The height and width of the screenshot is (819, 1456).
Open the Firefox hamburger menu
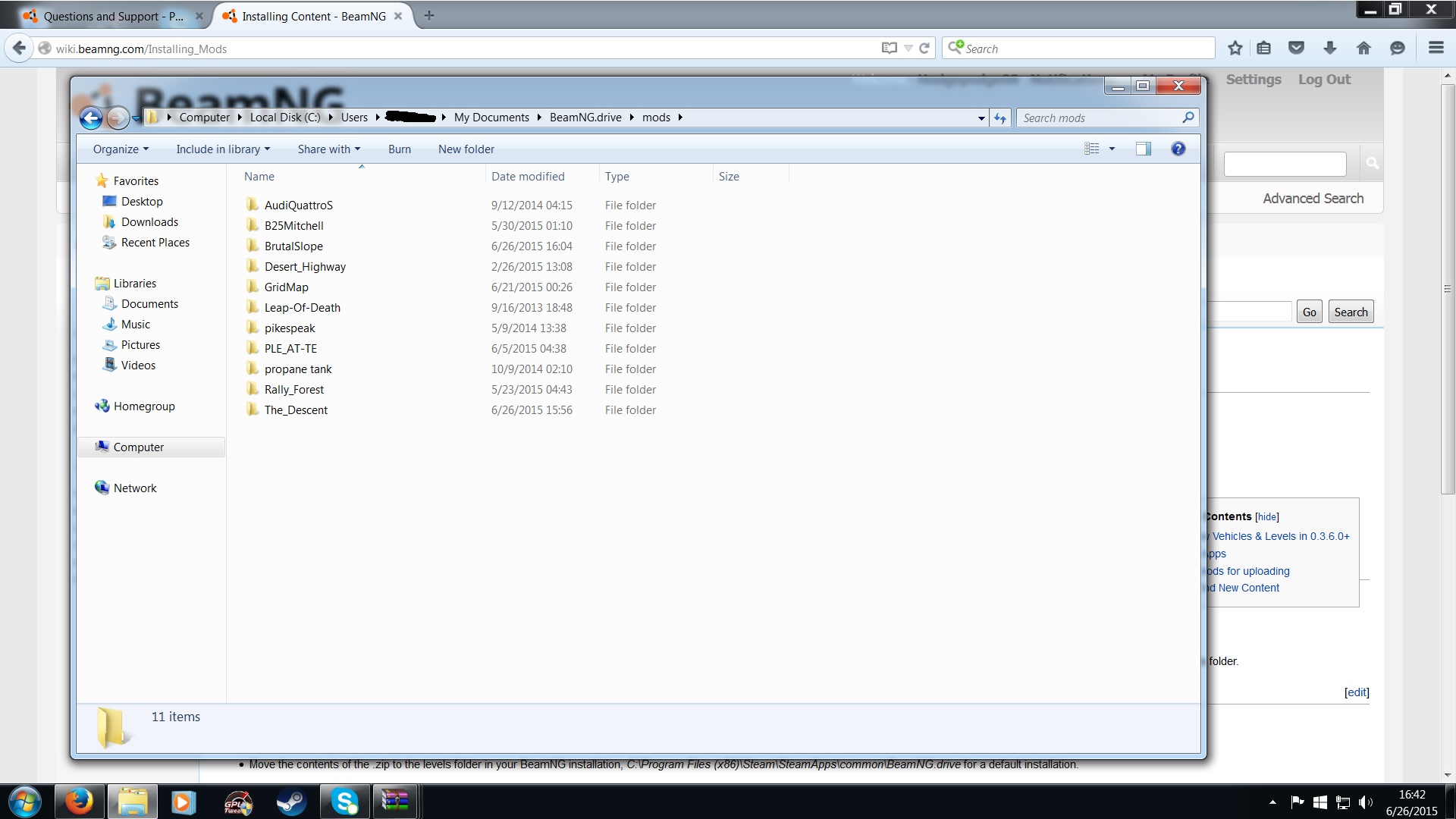1436,48
